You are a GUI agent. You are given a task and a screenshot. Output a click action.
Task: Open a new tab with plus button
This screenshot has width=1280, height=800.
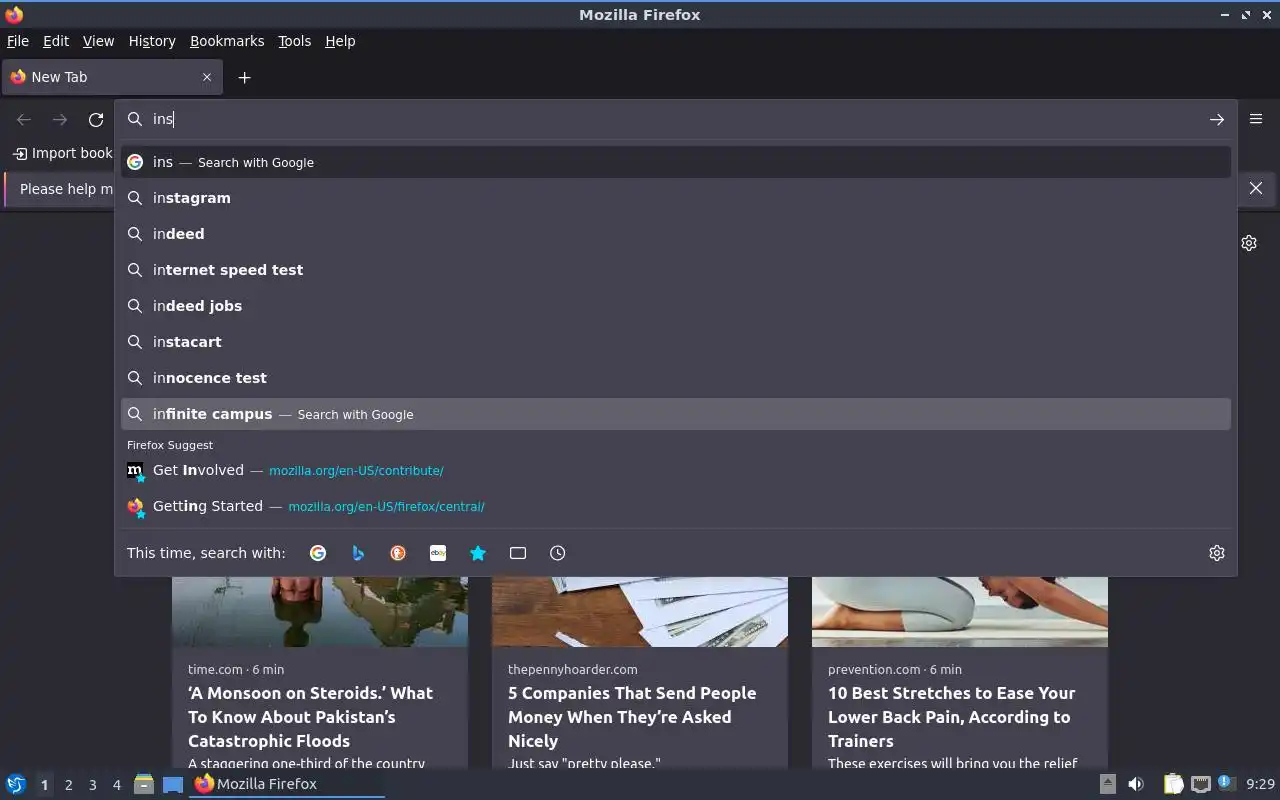click(244, 77)
